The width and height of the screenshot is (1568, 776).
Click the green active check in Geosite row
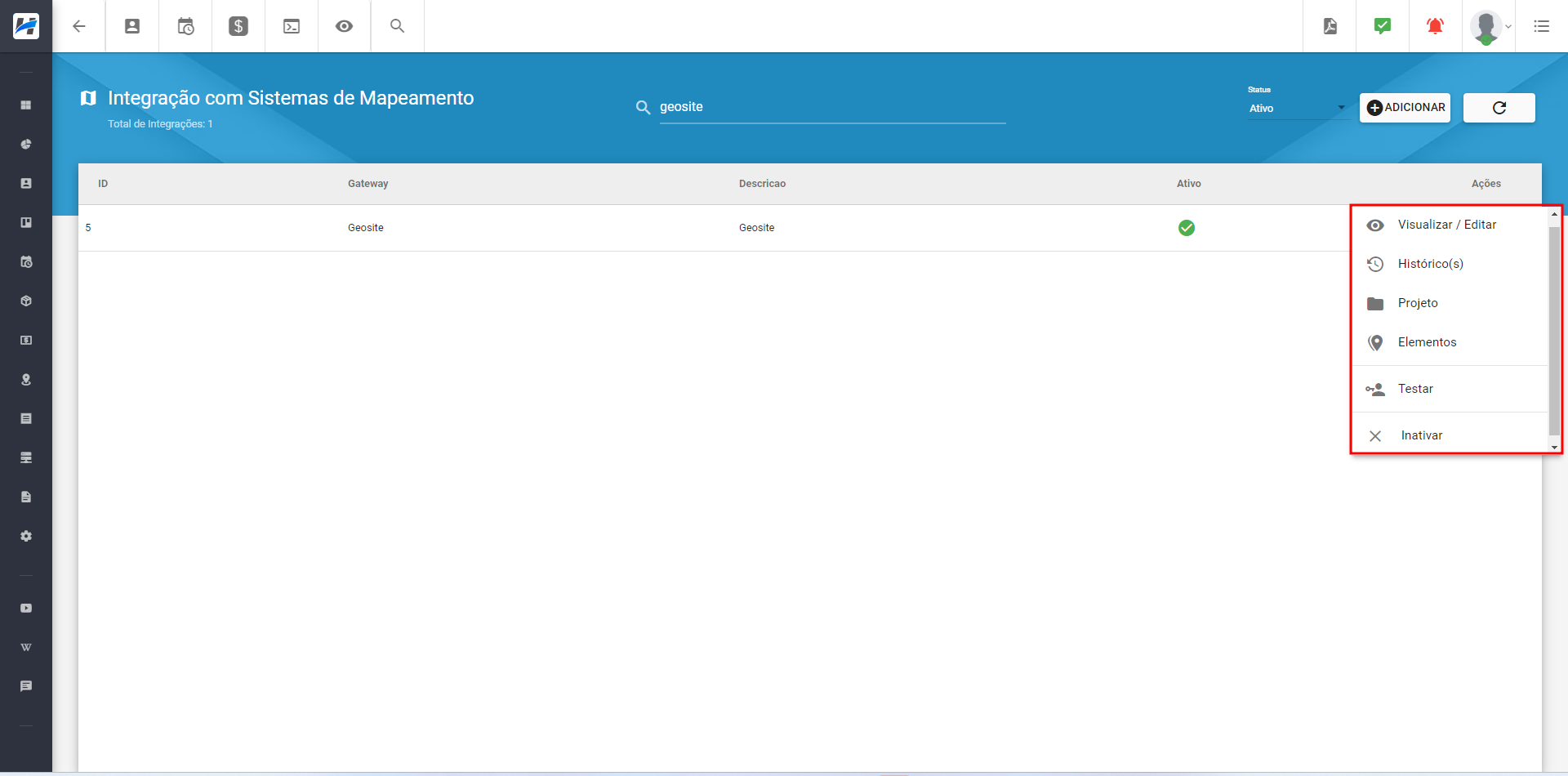click(1187, 228)
